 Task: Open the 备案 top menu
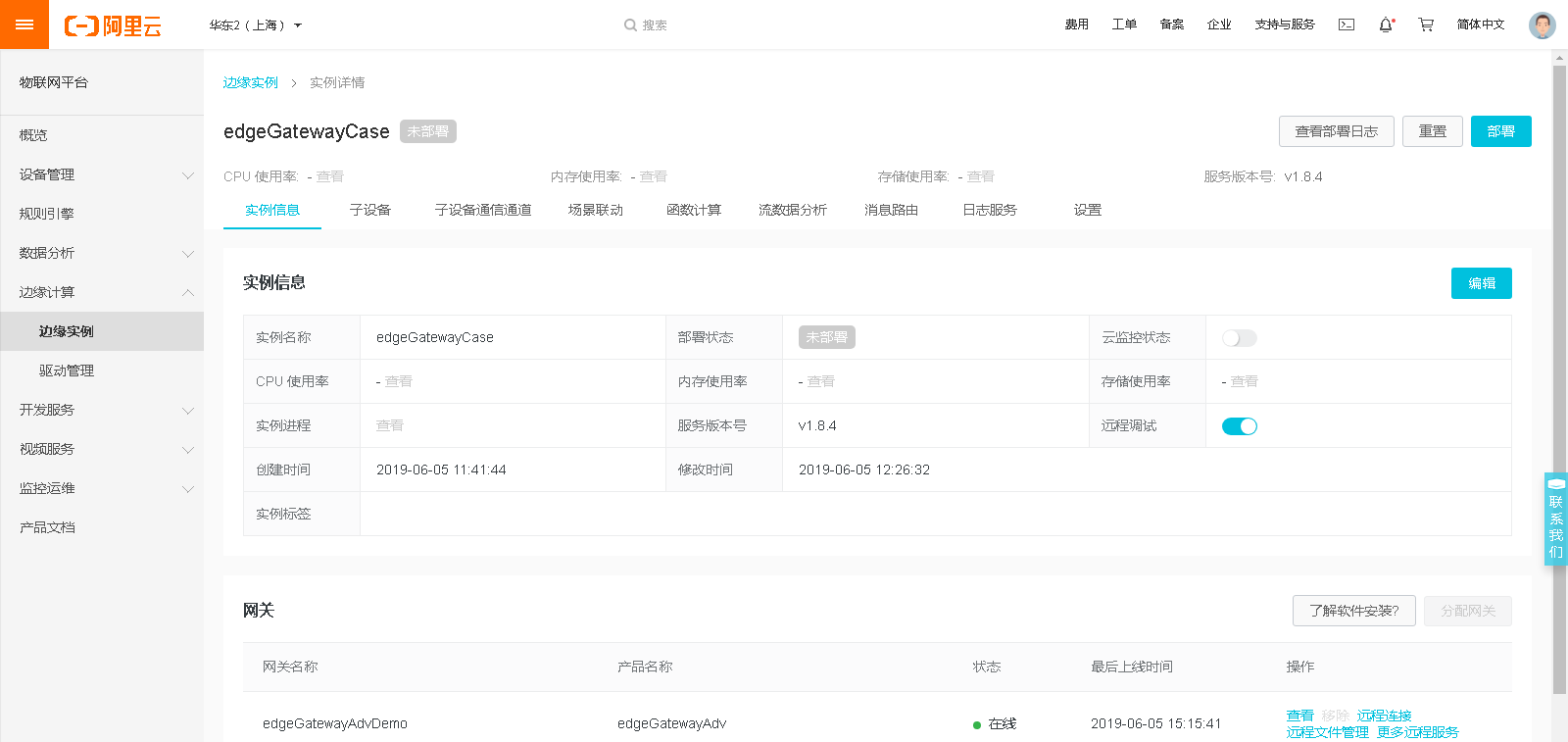tap(1172, 25)
